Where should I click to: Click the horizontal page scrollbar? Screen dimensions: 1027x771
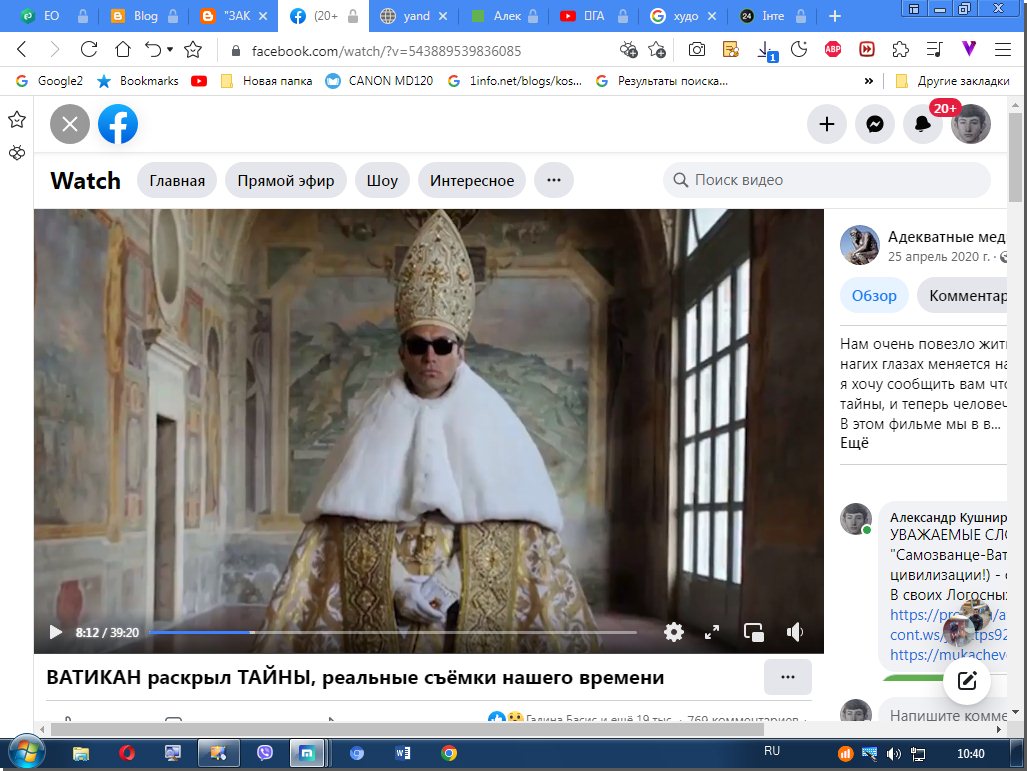(407, 729)
